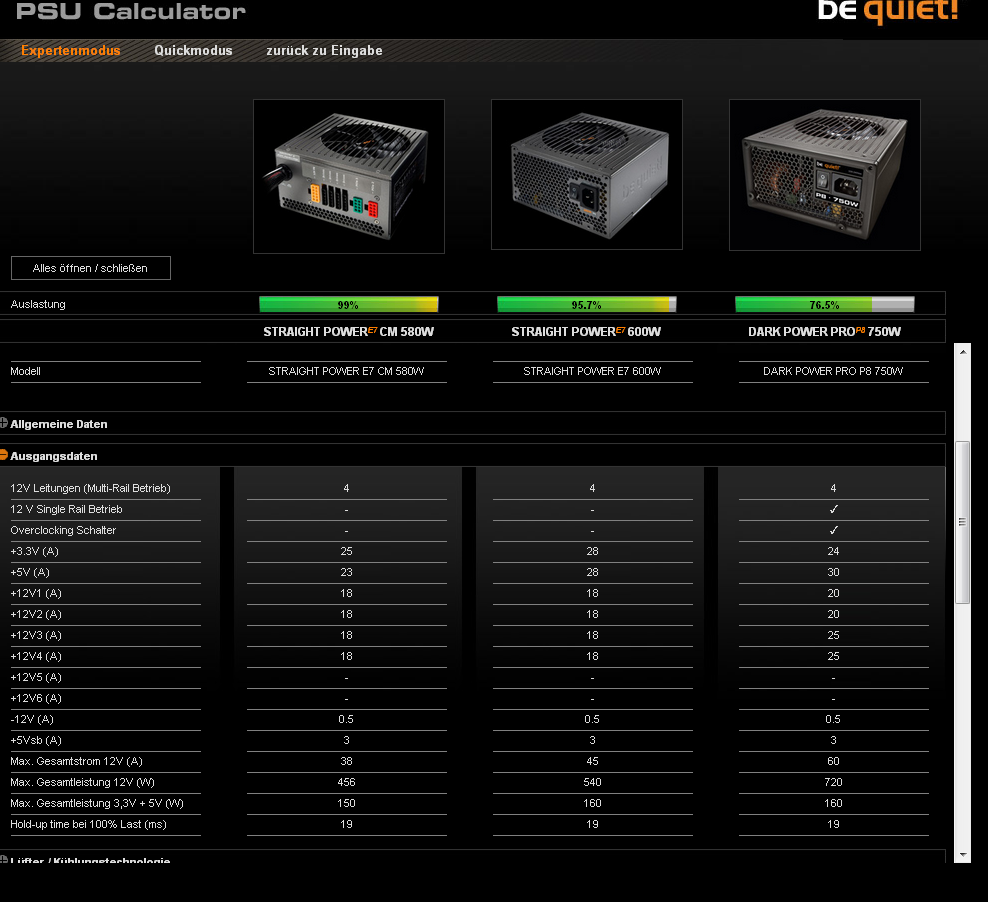
Task: Click Modell value DARK POWER PRO P8 750W
Action: point(833,372)
